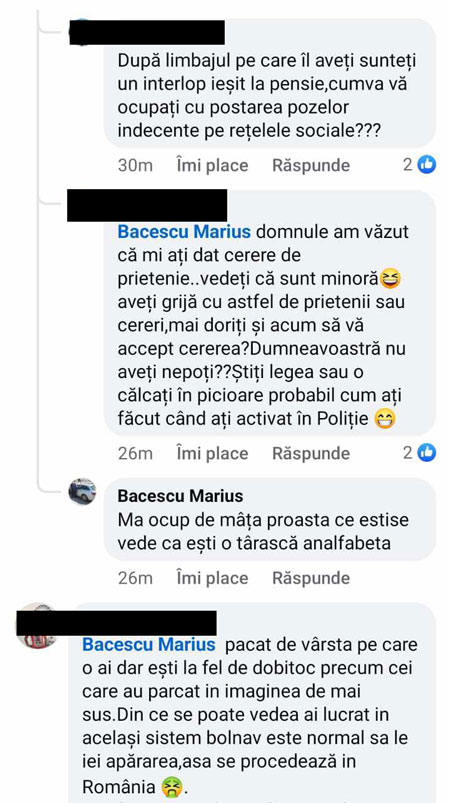The height and width of the screenshot is (803, 450).
Task: Like the friend-request comment with Îmi place
Action: [212, 453]
